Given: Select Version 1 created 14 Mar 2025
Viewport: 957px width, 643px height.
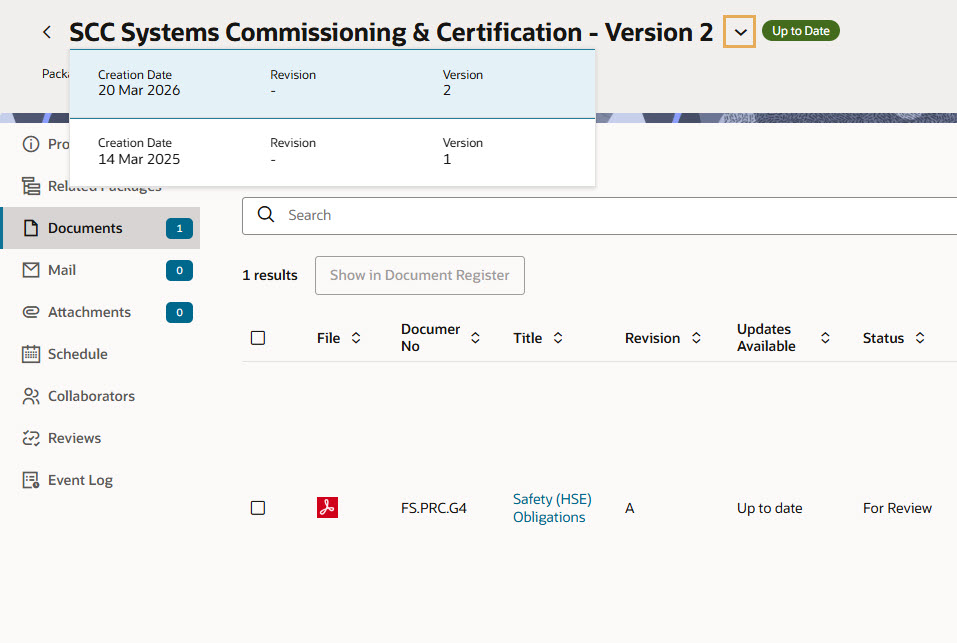Looking at the screenshot, I should coord(332,151).
